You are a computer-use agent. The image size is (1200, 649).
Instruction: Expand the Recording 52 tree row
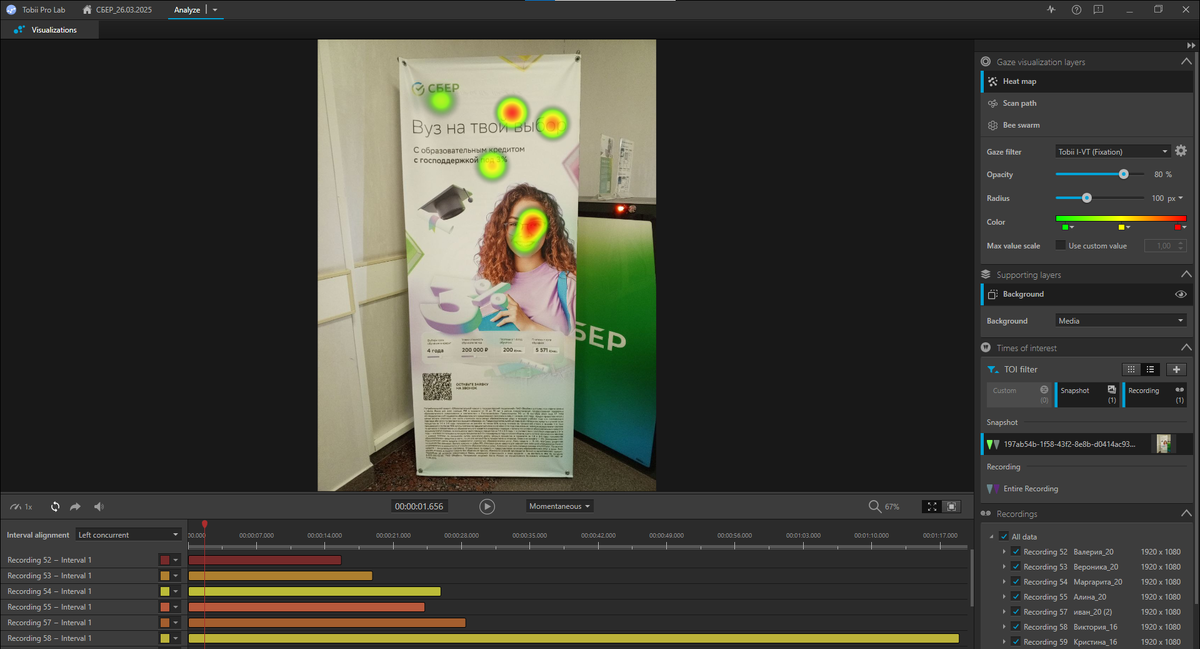(x=1005, y=552)
